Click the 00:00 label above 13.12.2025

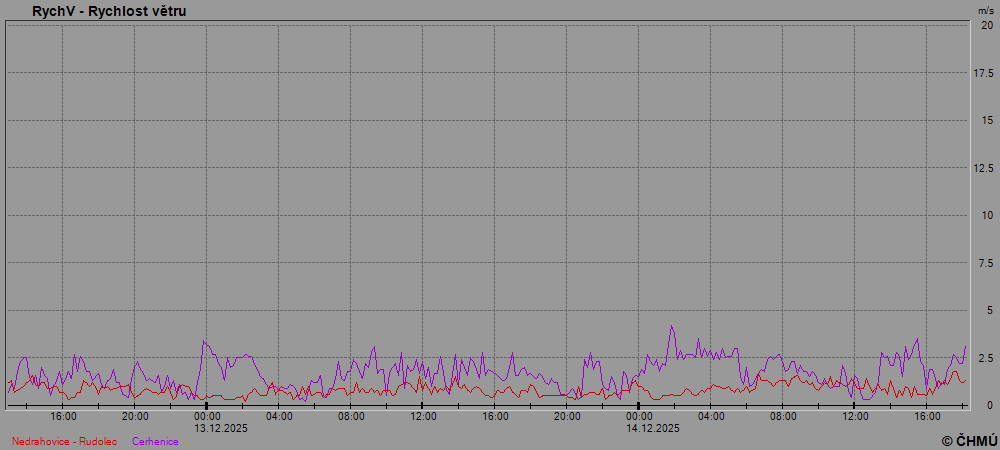click(x=207, y=416)
